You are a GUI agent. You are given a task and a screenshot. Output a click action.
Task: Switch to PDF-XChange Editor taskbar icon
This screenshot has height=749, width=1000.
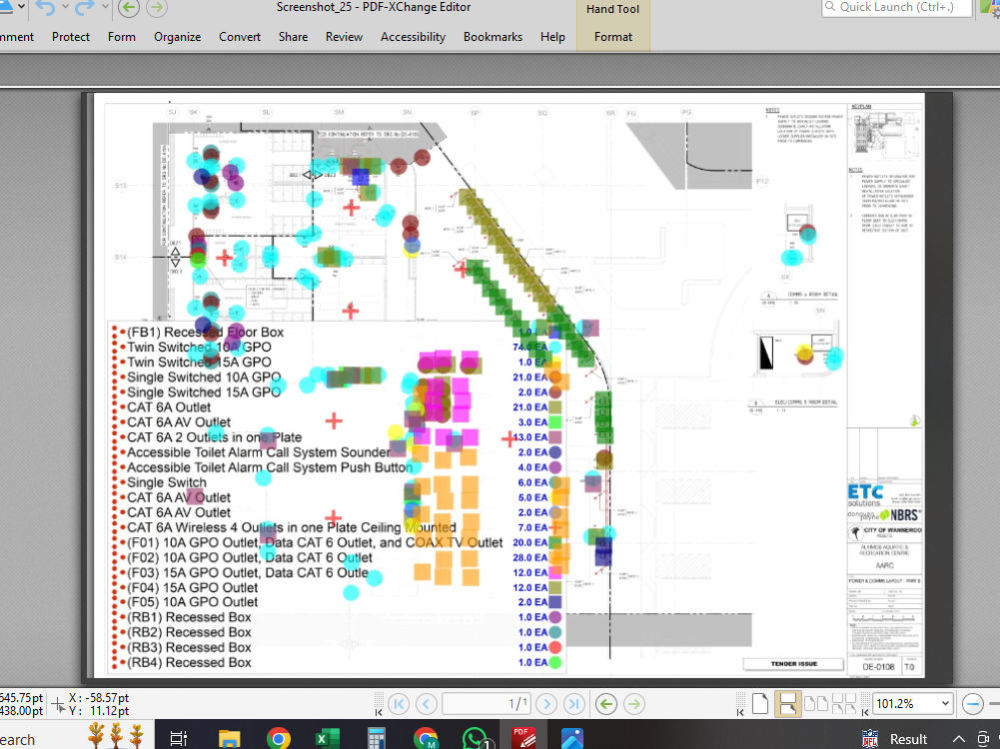click(x=524, y=738)
